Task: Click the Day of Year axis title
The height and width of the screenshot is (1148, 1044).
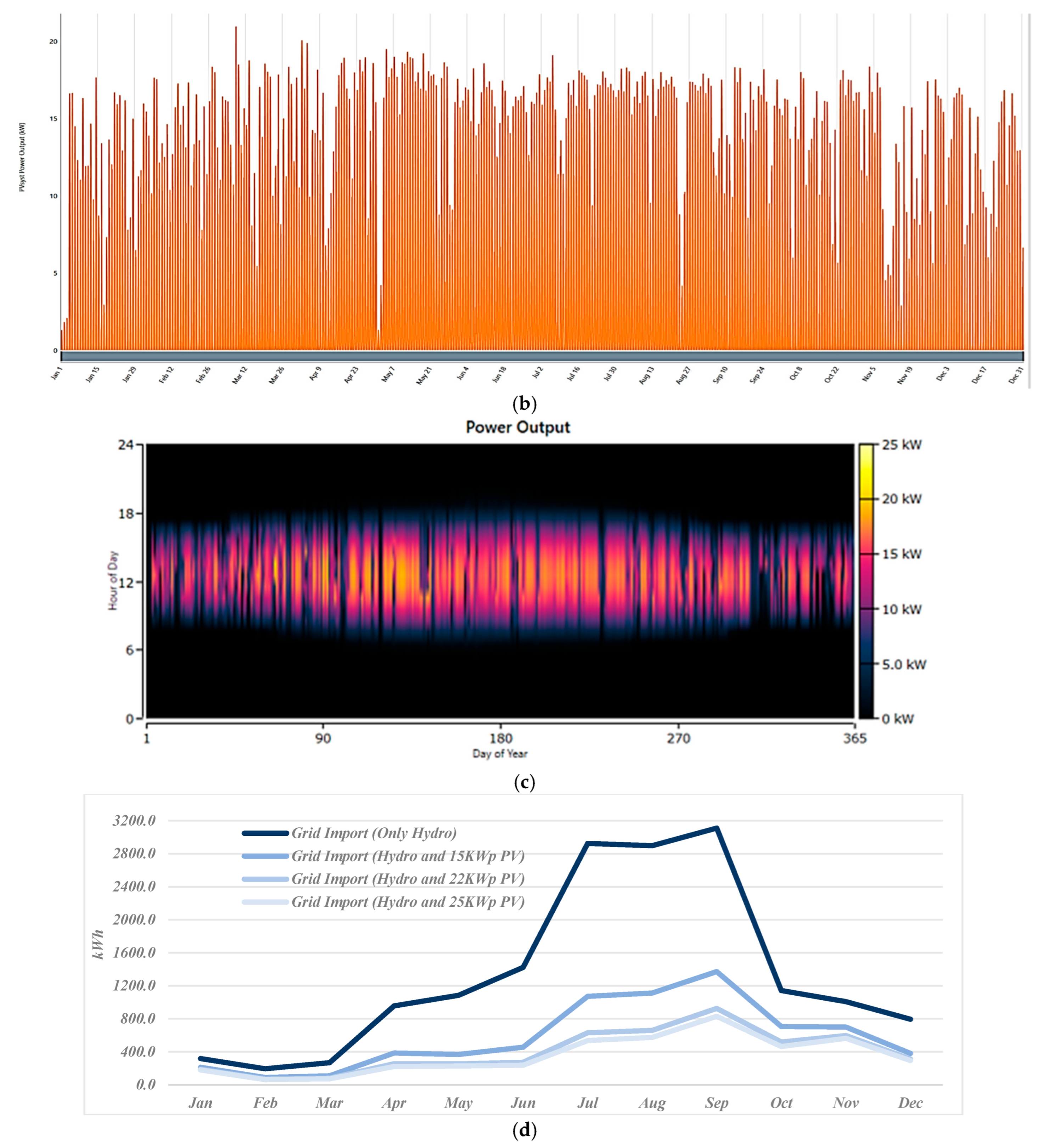Action: coord(500,753)
